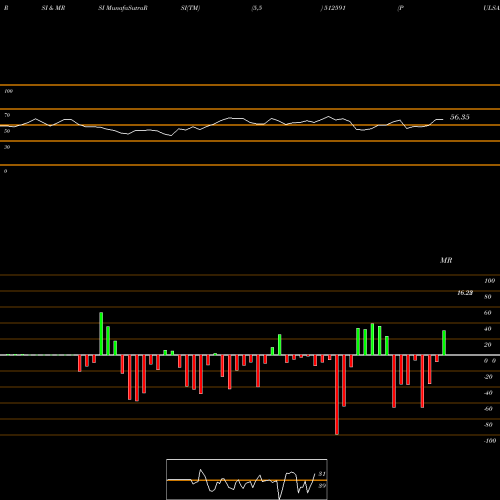Click the 'SI & MR' header text
Screen dimensions: 500x500
click(53, 8)
